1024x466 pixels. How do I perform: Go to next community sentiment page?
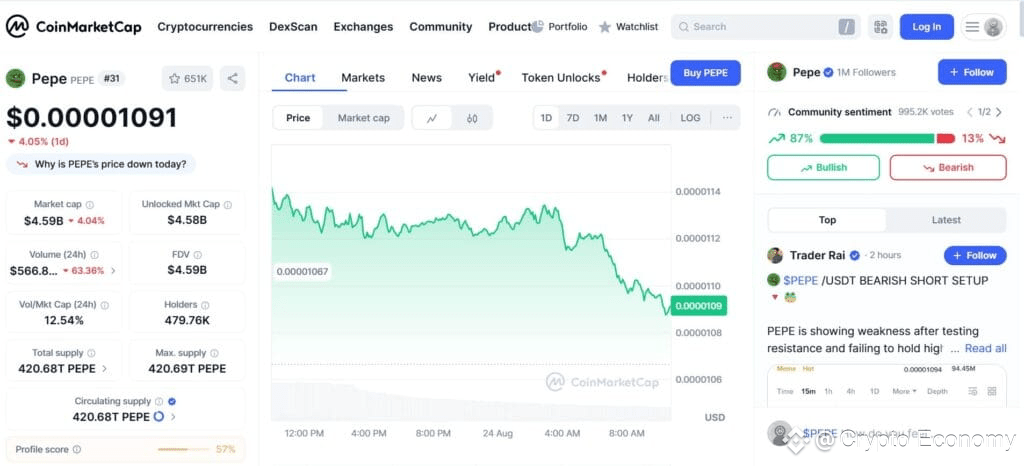[999, 112]
